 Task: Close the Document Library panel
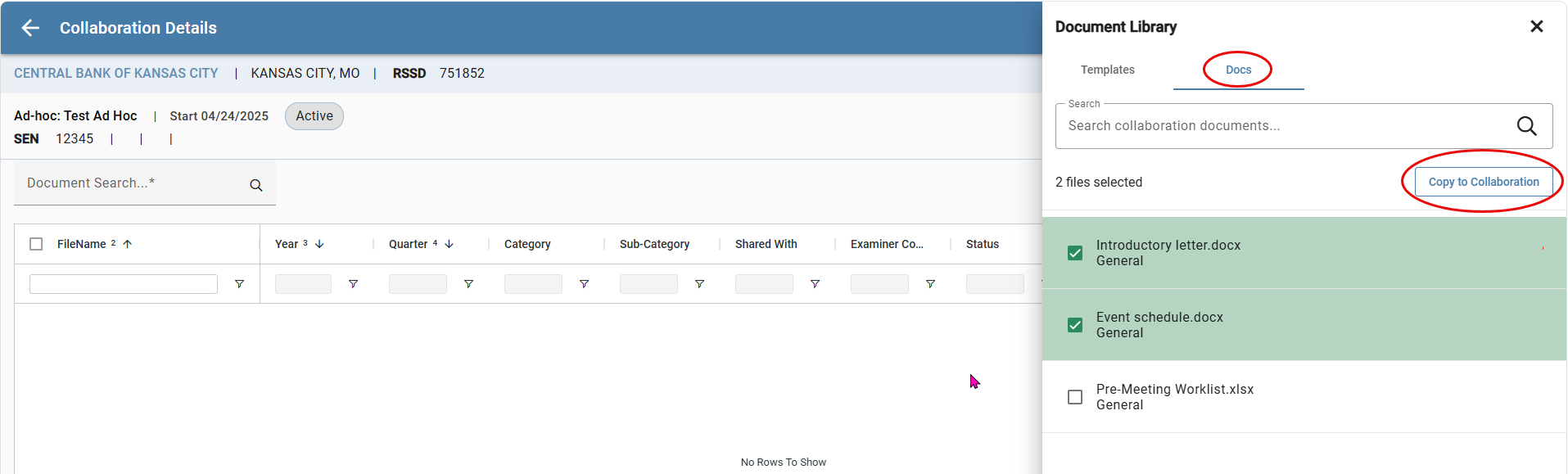[x=1537, y=26]
